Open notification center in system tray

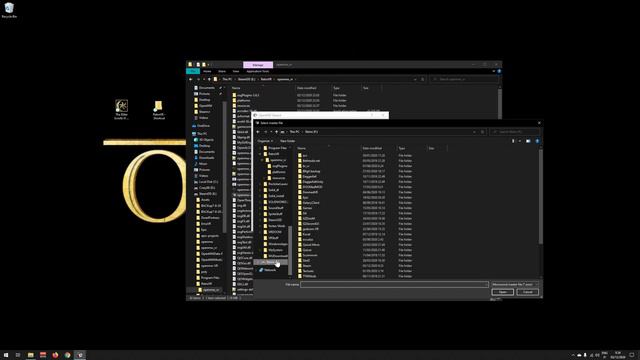[x=631, y=355]
